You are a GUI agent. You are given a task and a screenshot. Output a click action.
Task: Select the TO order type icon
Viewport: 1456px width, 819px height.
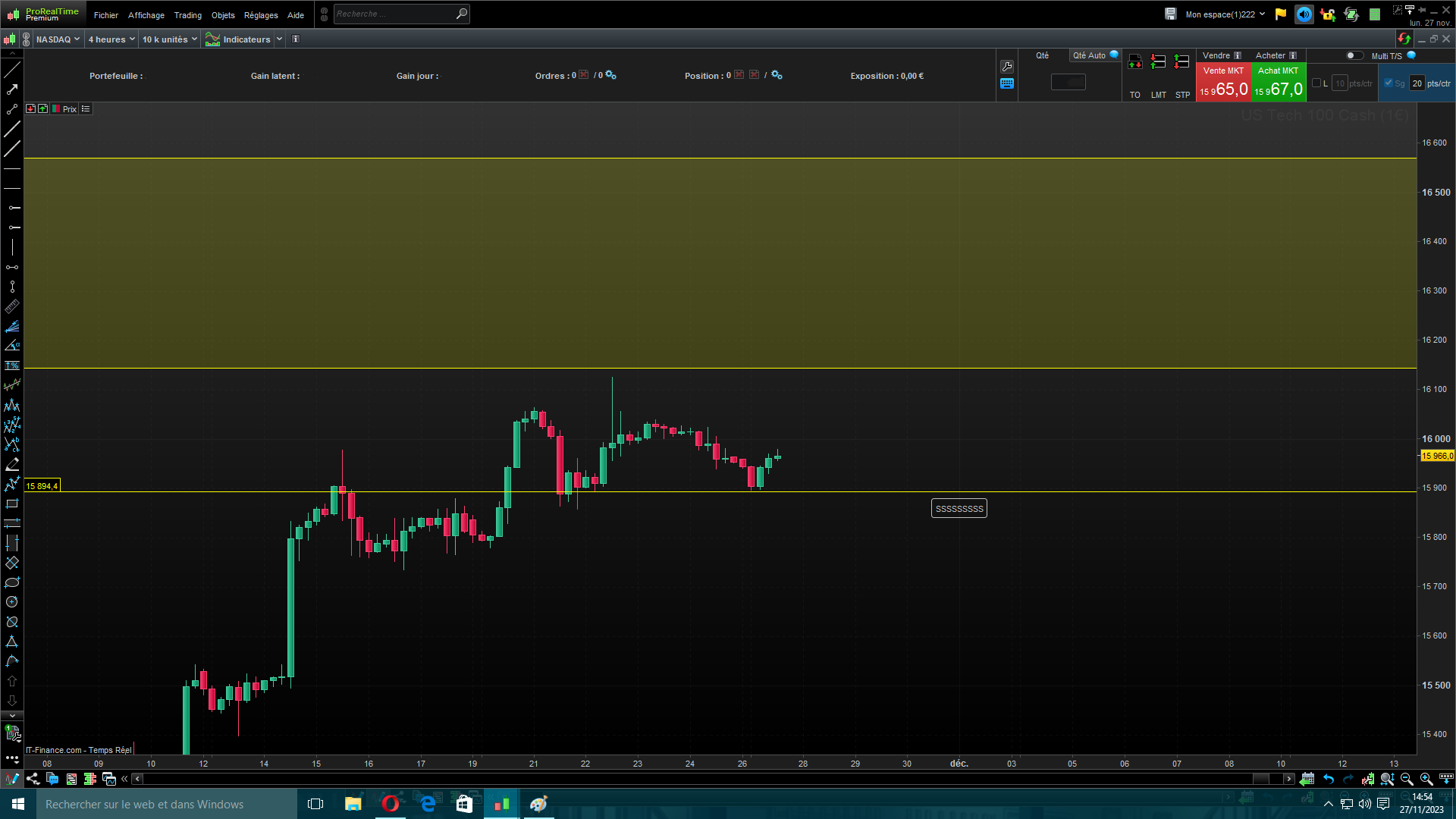point(1134,62)
